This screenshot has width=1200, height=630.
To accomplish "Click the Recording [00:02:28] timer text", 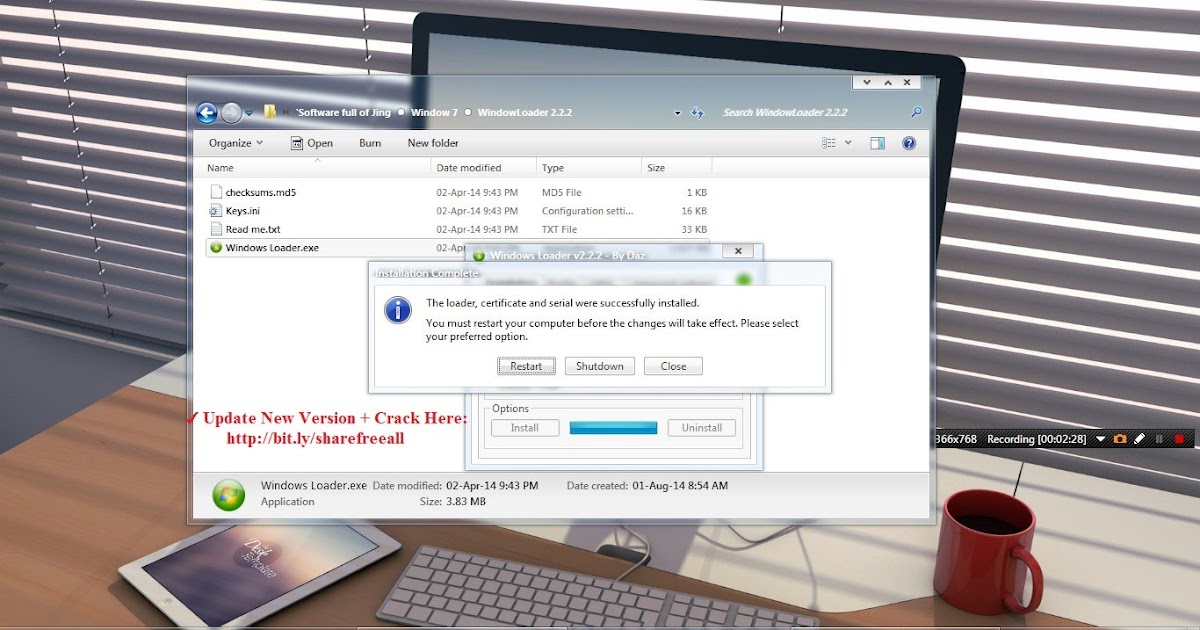I will click(x=1037, y=439).
